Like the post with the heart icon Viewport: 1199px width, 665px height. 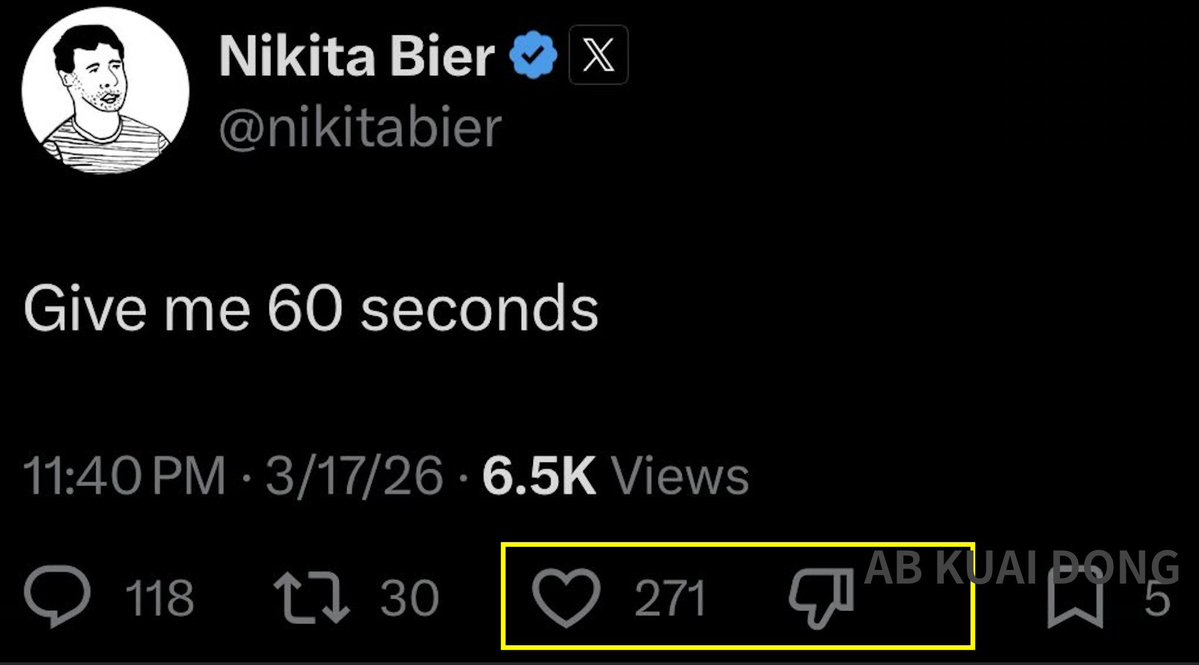(566, 598)
